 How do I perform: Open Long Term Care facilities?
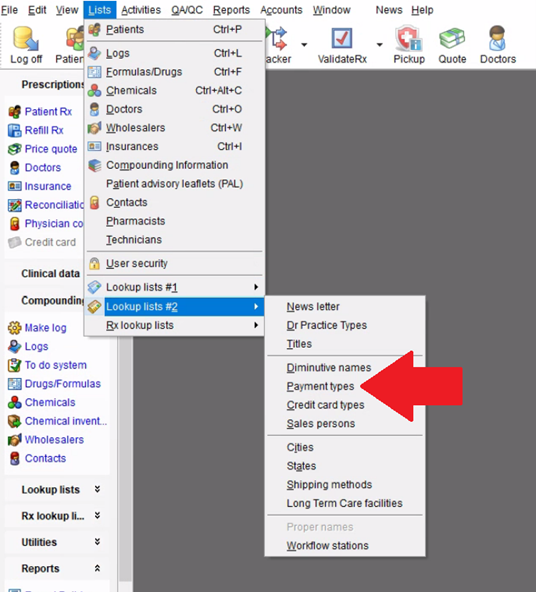pos(345,503)
